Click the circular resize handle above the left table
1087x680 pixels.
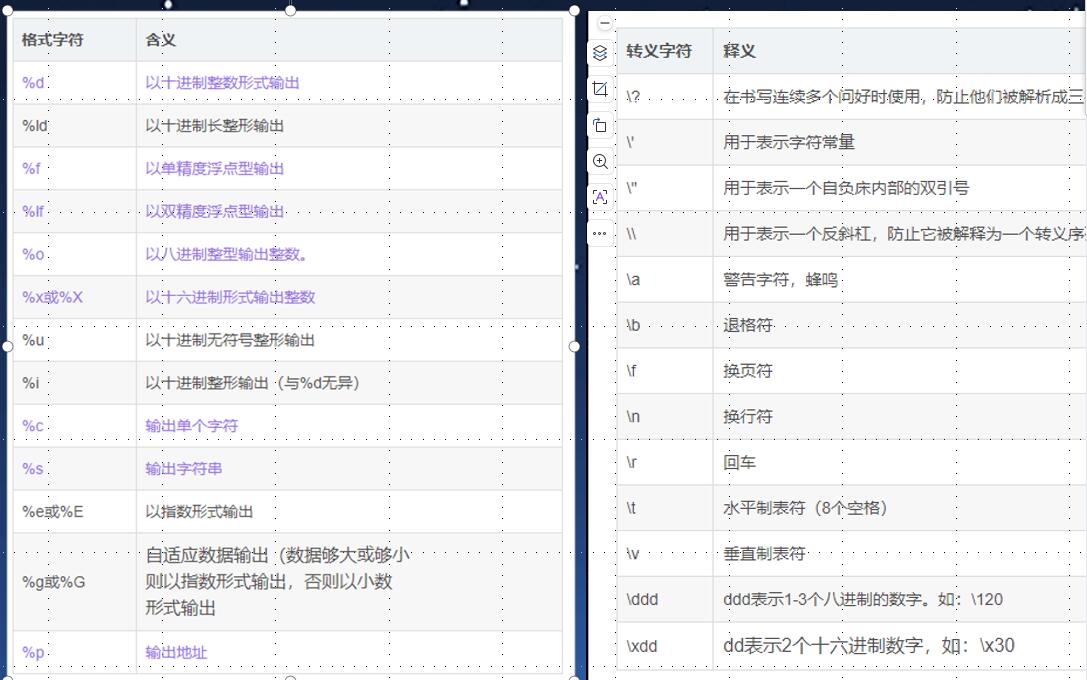(290, 10)
